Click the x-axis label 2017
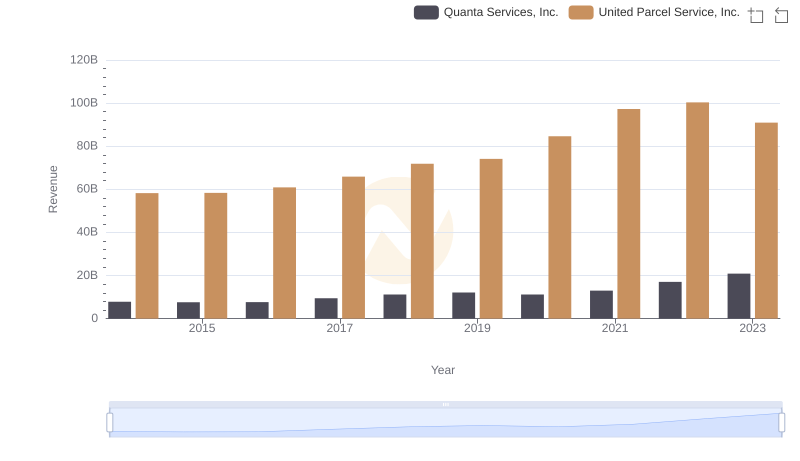Screen dimensions: 800x461 [340, 328]
